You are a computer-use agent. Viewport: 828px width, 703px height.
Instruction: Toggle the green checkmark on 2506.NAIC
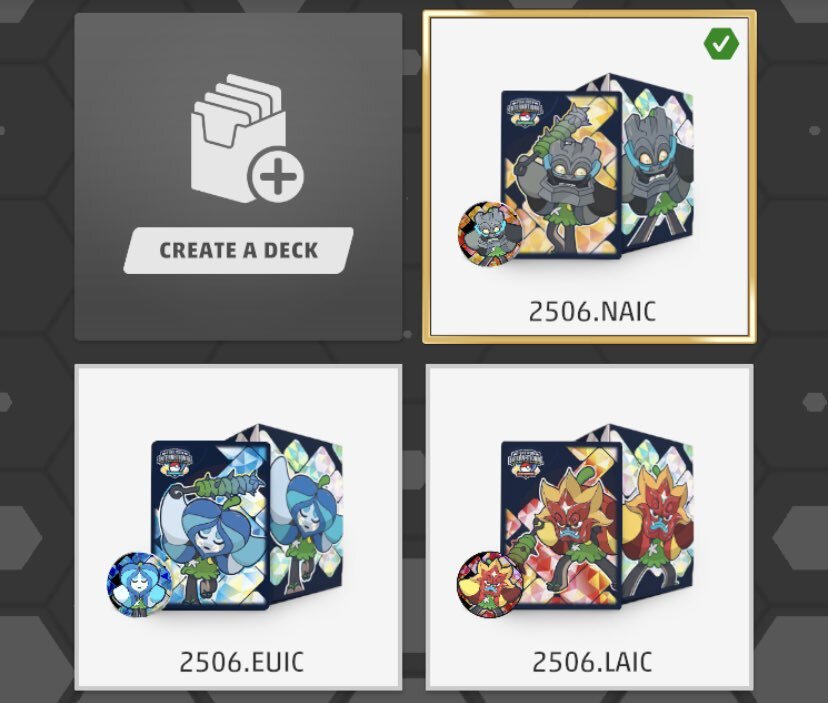721,44
